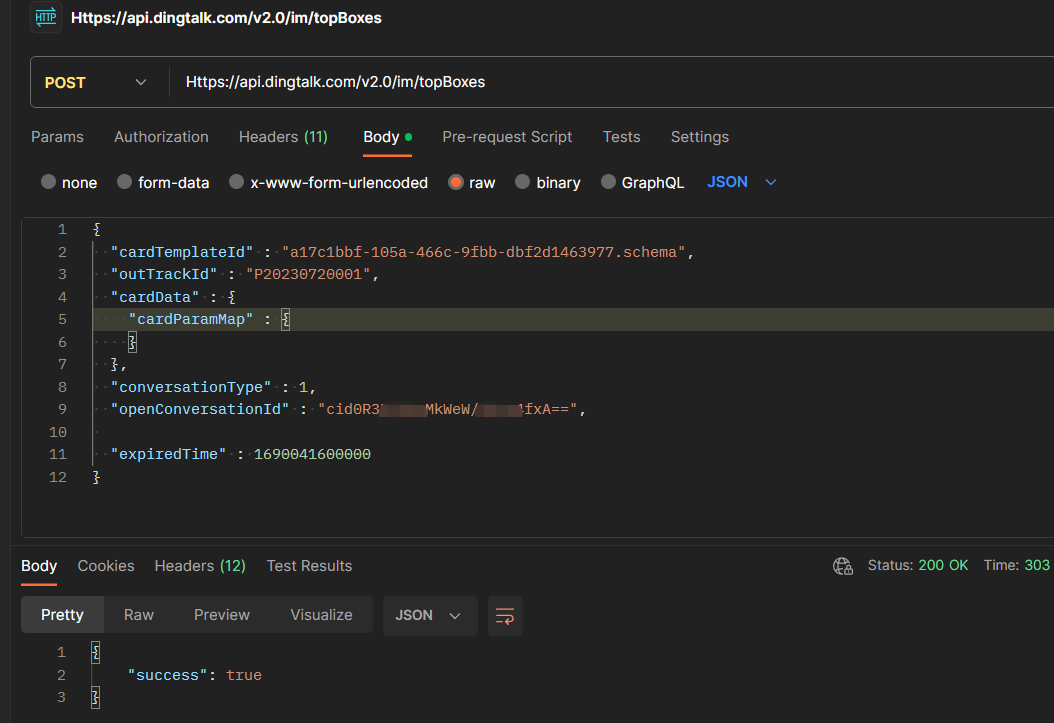Click the true value in the response

pyautogui.click(x=243, y=675)
